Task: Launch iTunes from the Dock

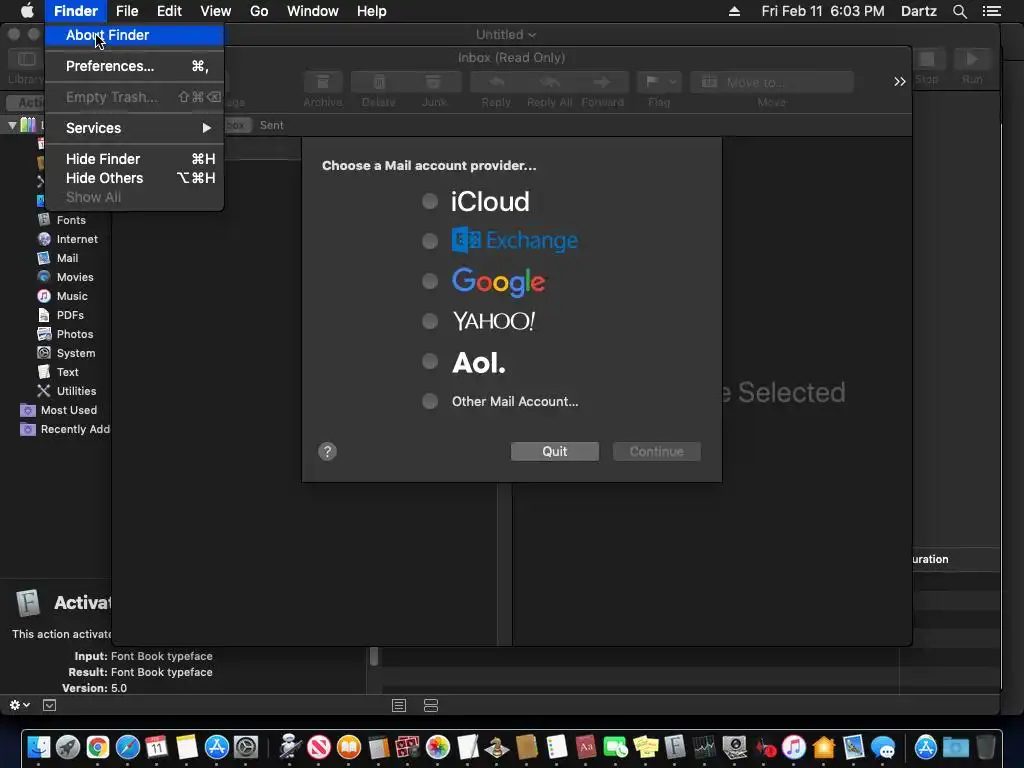Action: coord(794,746)
